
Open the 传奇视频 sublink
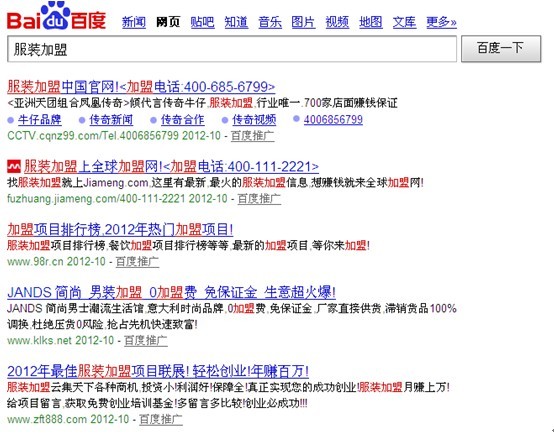coord(254,120)
